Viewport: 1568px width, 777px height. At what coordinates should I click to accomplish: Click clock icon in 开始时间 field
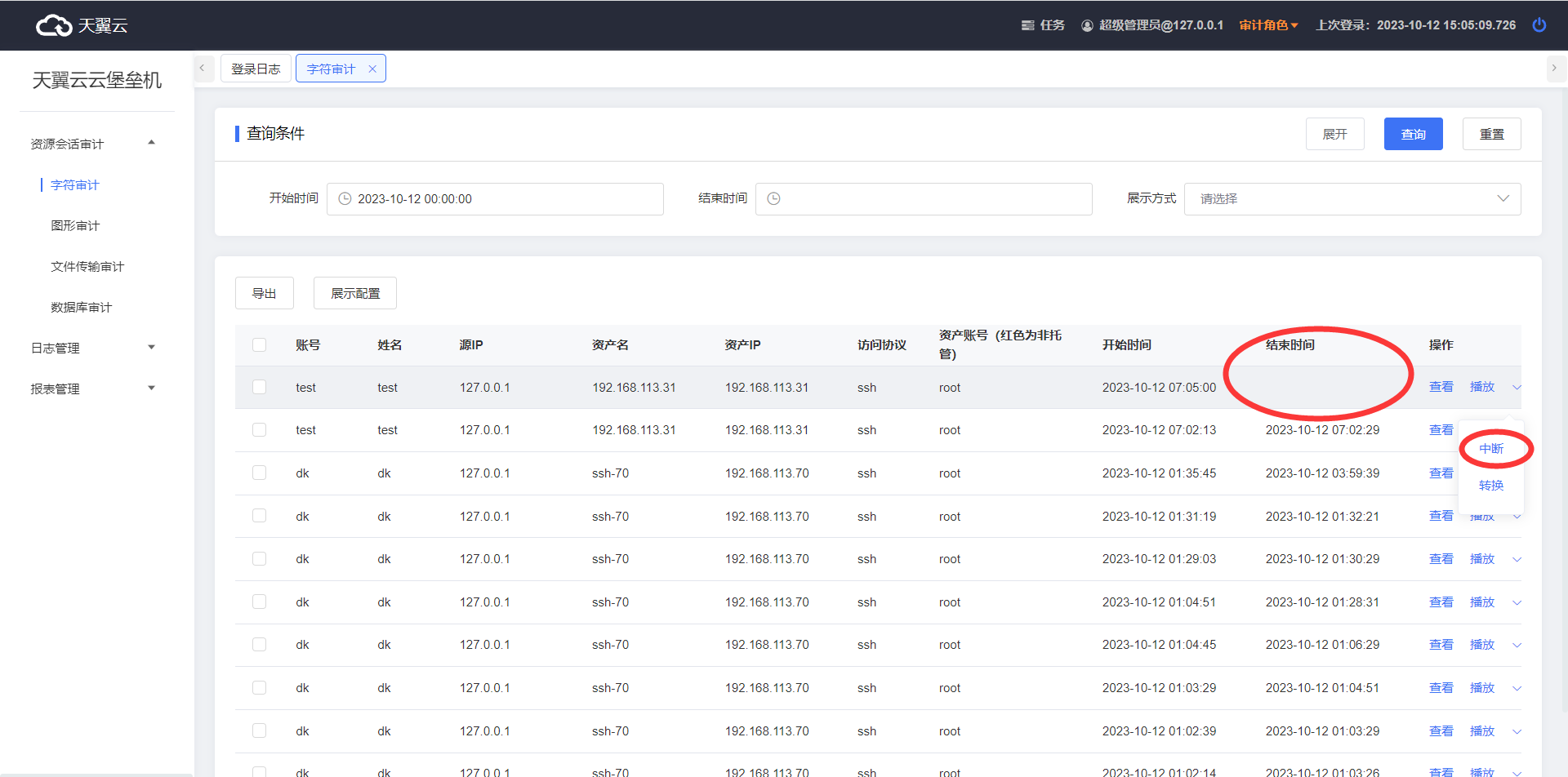[x=345, y=199]
